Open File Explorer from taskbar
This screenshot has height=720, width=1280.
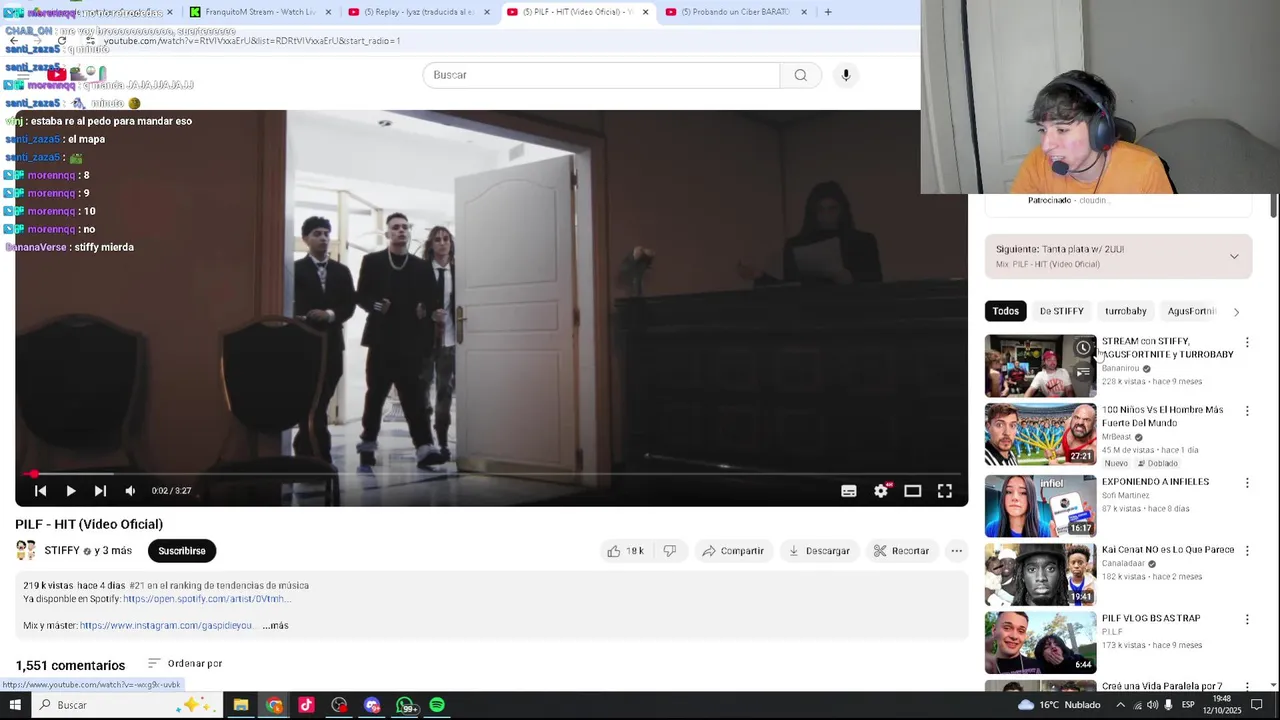(x=241, y=705)
